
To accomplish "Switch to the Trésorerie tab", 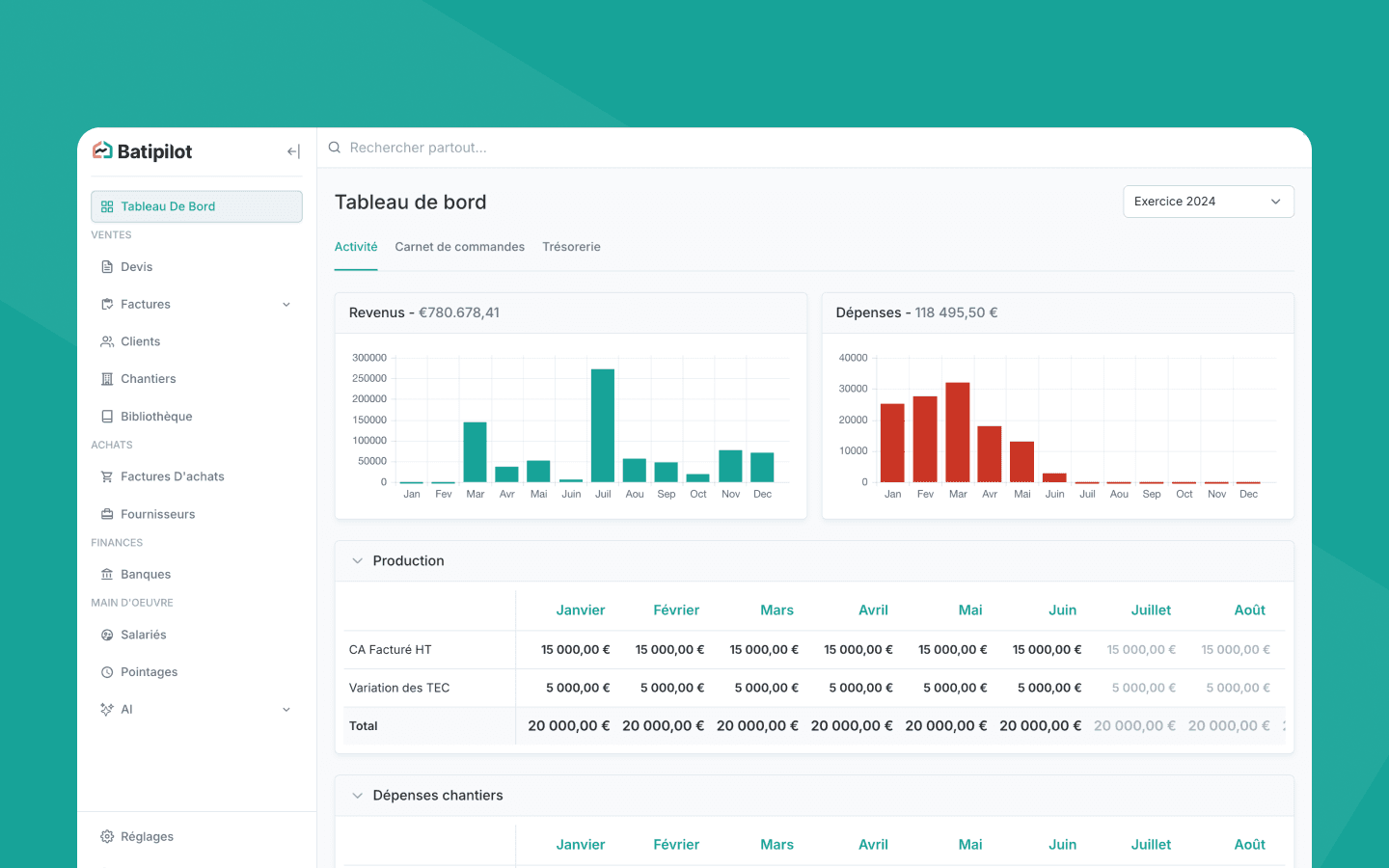I will pyautogui.click(x=572, y=247).
